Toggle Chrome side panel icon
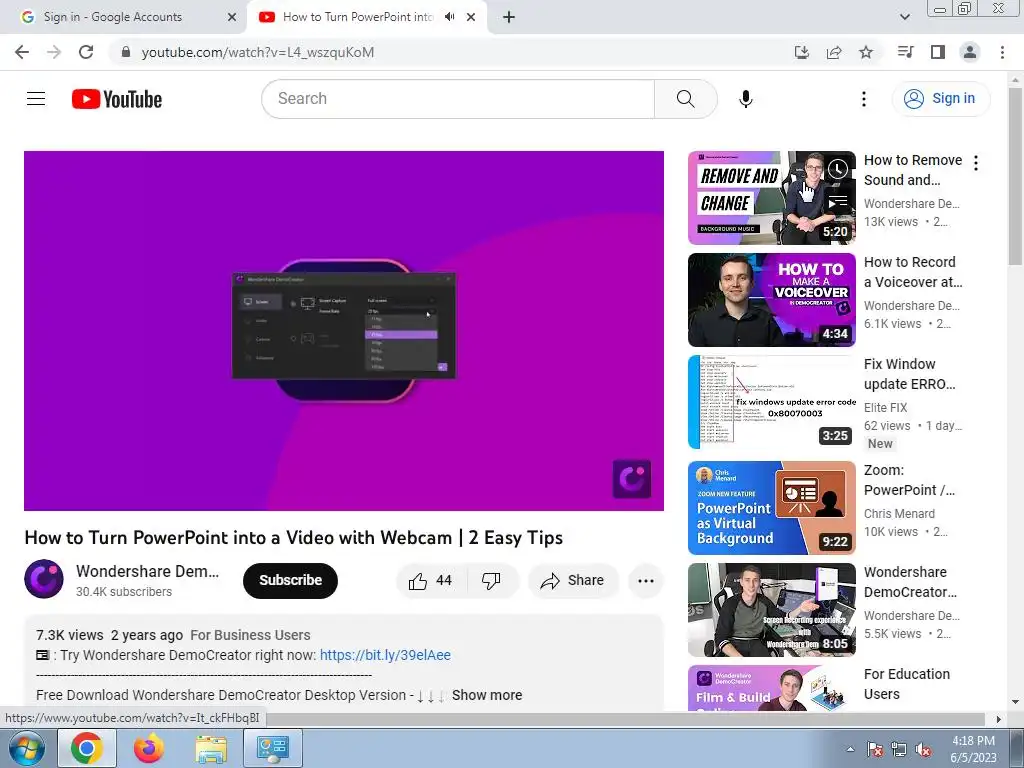 tap(938, 52)
